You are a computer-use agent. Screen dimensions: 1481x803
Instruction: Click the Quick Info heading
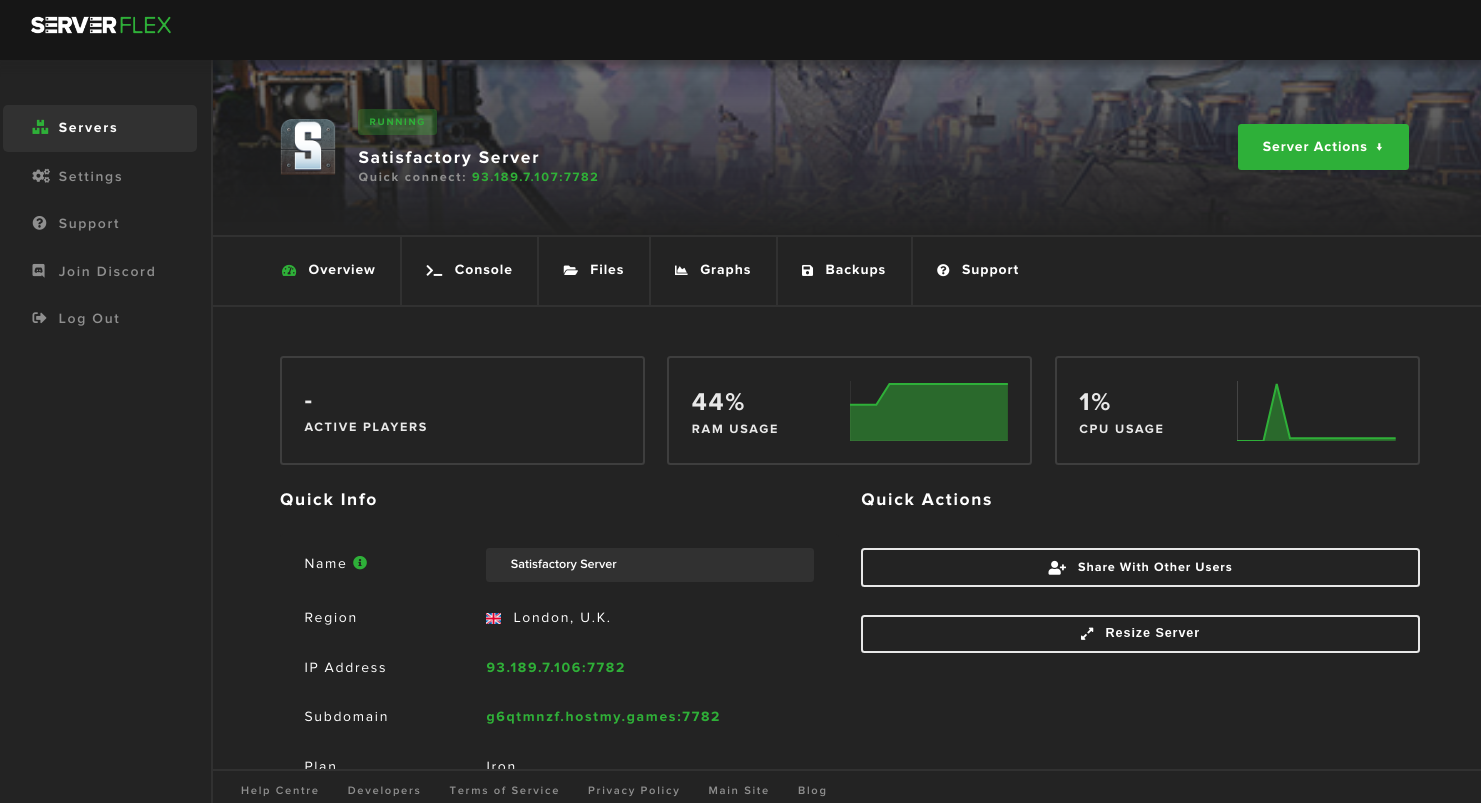click(x=329, y=500)
